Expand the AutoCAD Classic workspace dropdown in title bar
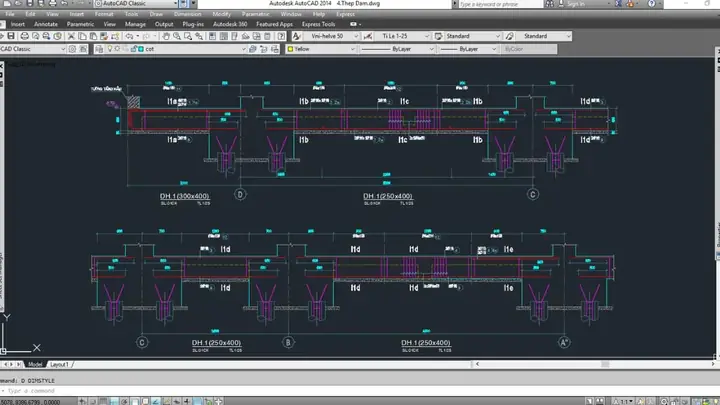This screenshot has height=405, width=720. point(136,4)
